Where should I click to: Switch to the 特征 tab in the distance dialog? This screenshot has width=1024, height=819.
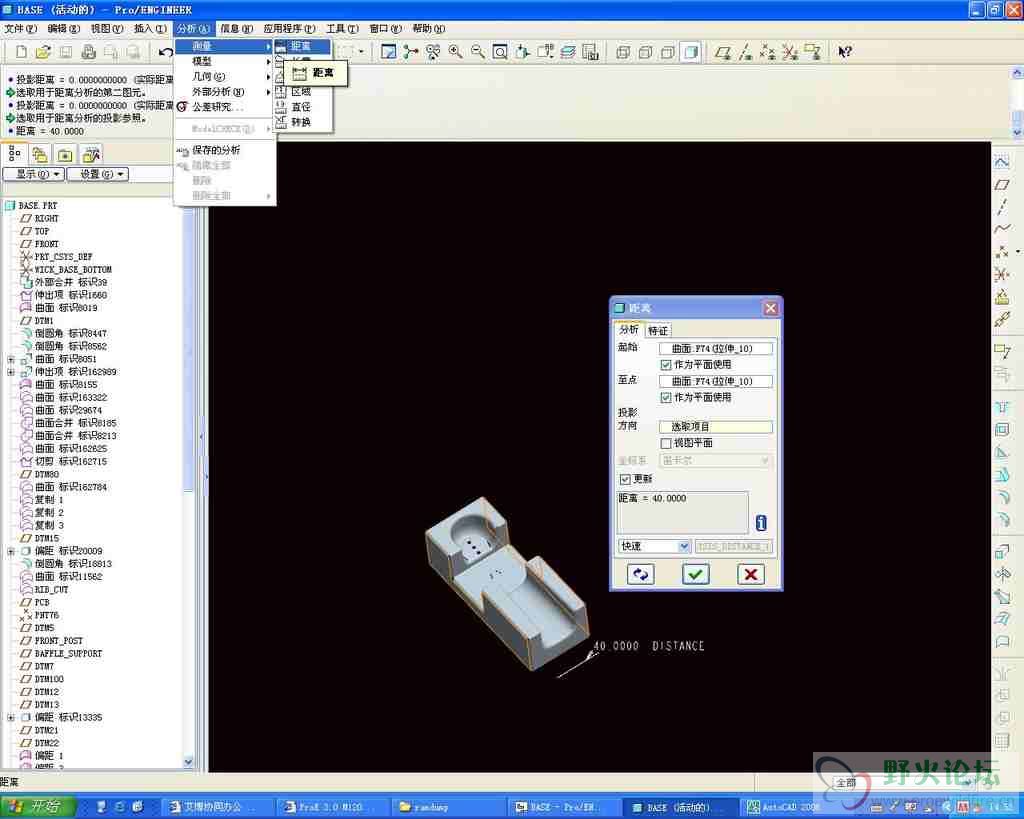(658, 330)
